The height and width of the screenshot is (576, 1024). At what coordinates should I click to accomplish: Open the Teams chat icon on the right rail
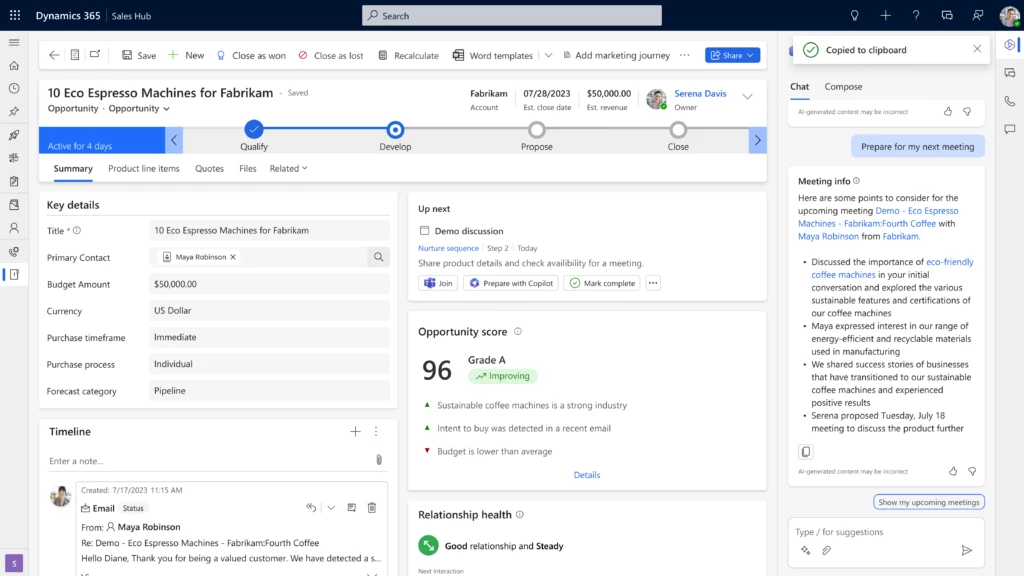tap(1010, 73)
